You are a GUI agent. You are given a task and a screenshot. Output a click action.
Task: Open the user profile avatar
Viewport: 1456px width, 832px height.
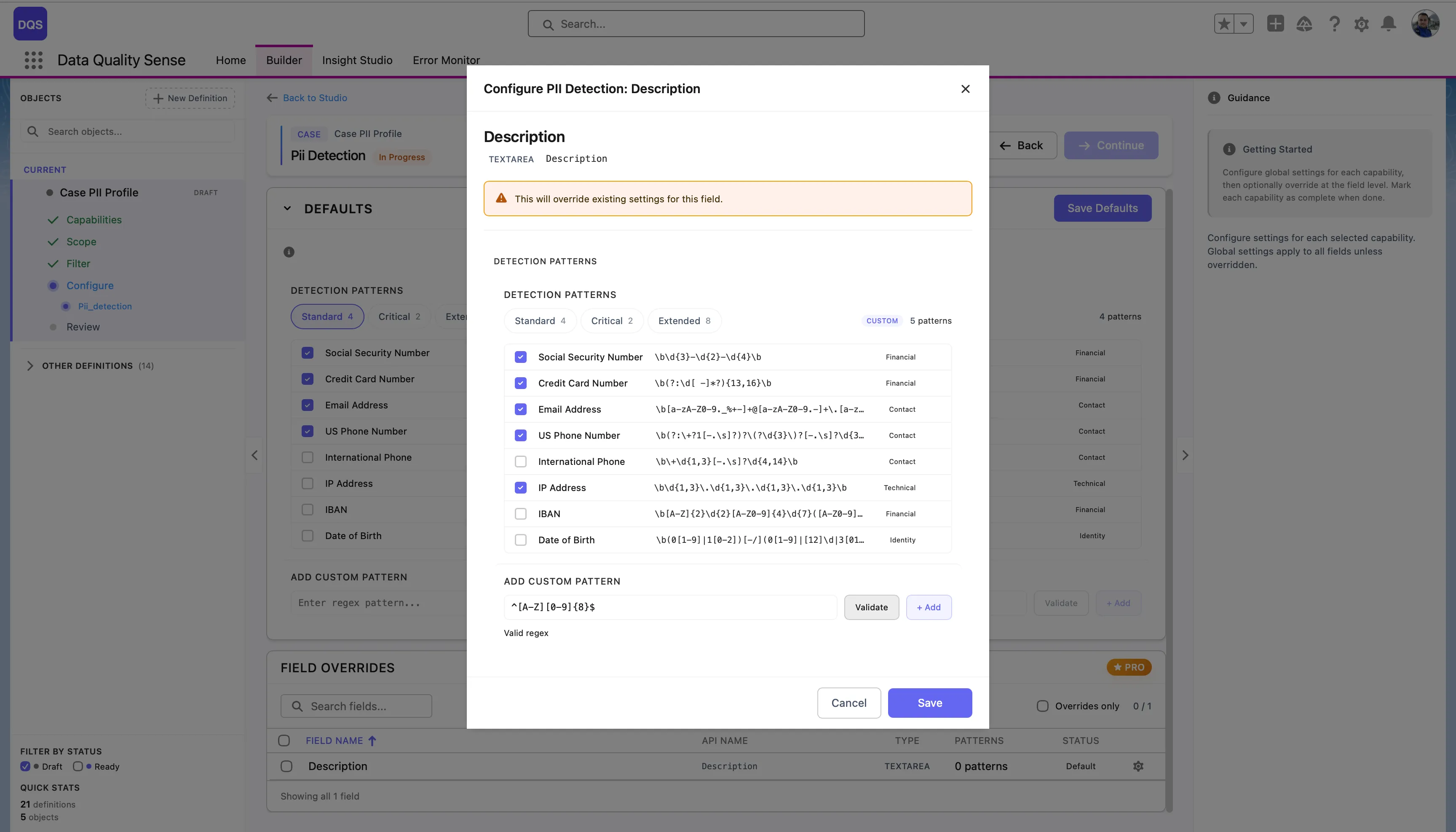pyautogui.click(x=1426, y=23)
